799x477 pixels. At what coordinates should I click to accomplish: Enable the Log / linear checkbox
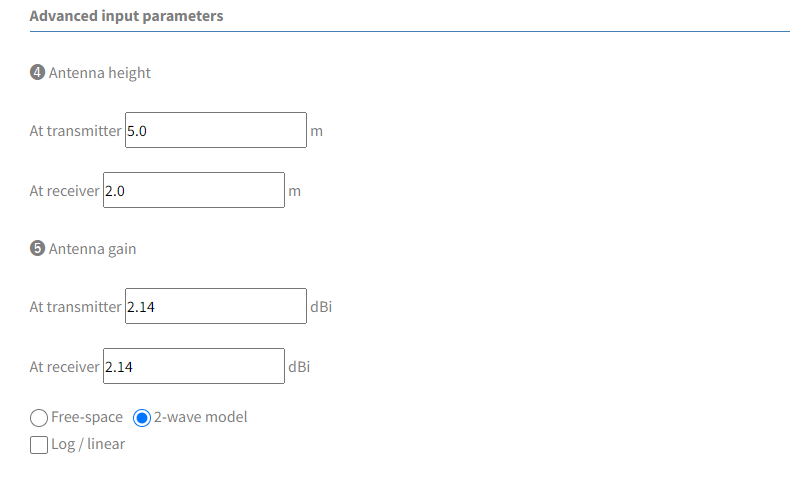coord(39,445)
